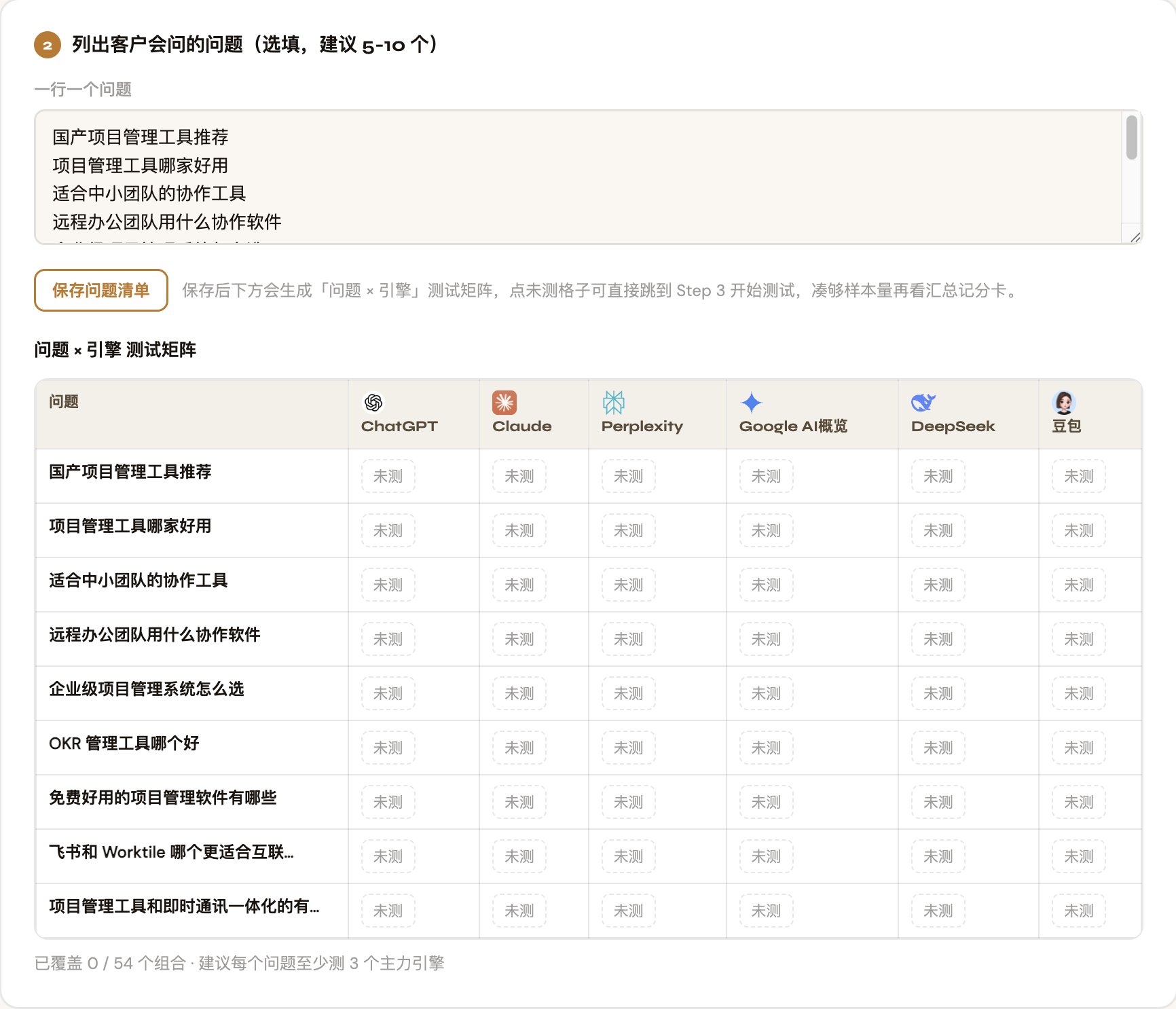Click 未测 for 企业级项目管理系统怎么选 under ChatGPT

click(x=388, y=693)
